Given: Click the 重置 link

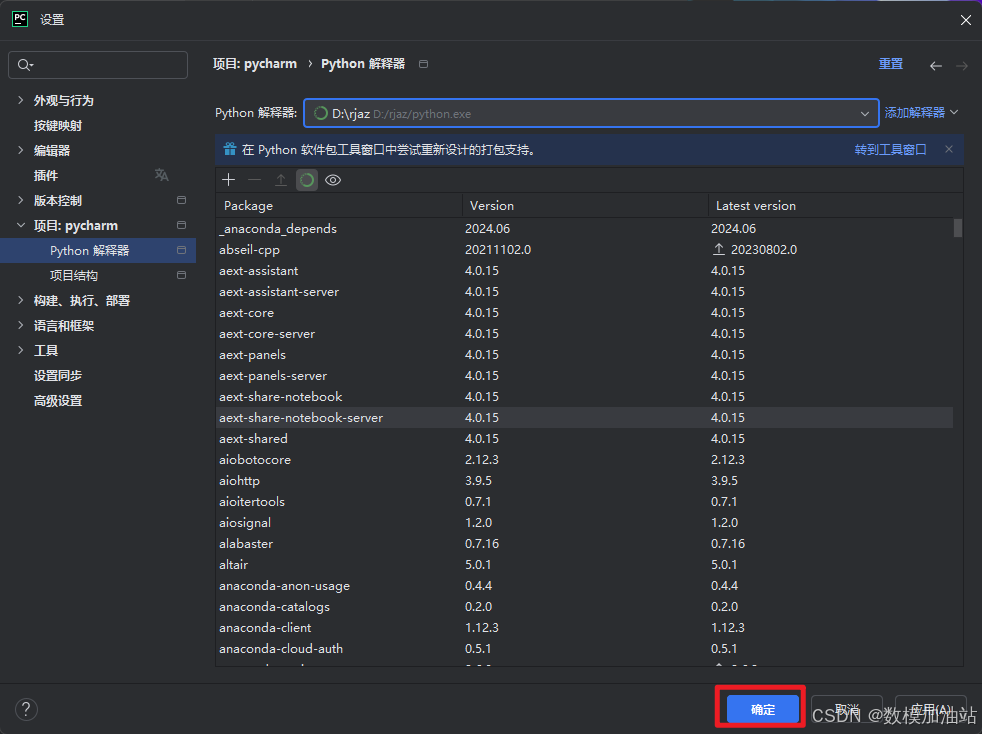Looking at the screenshot, I should pos(890,64).
